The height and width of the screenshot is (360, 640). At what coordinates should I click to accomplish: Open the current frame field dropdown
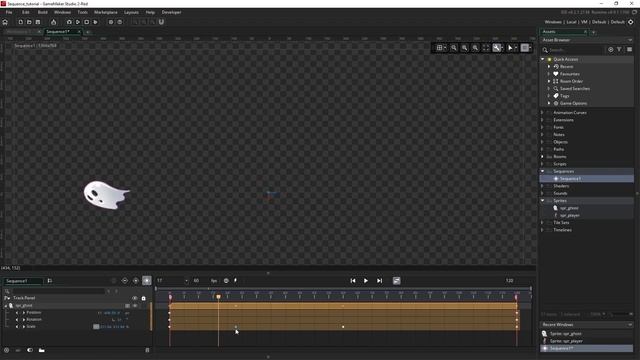[187, 281]
